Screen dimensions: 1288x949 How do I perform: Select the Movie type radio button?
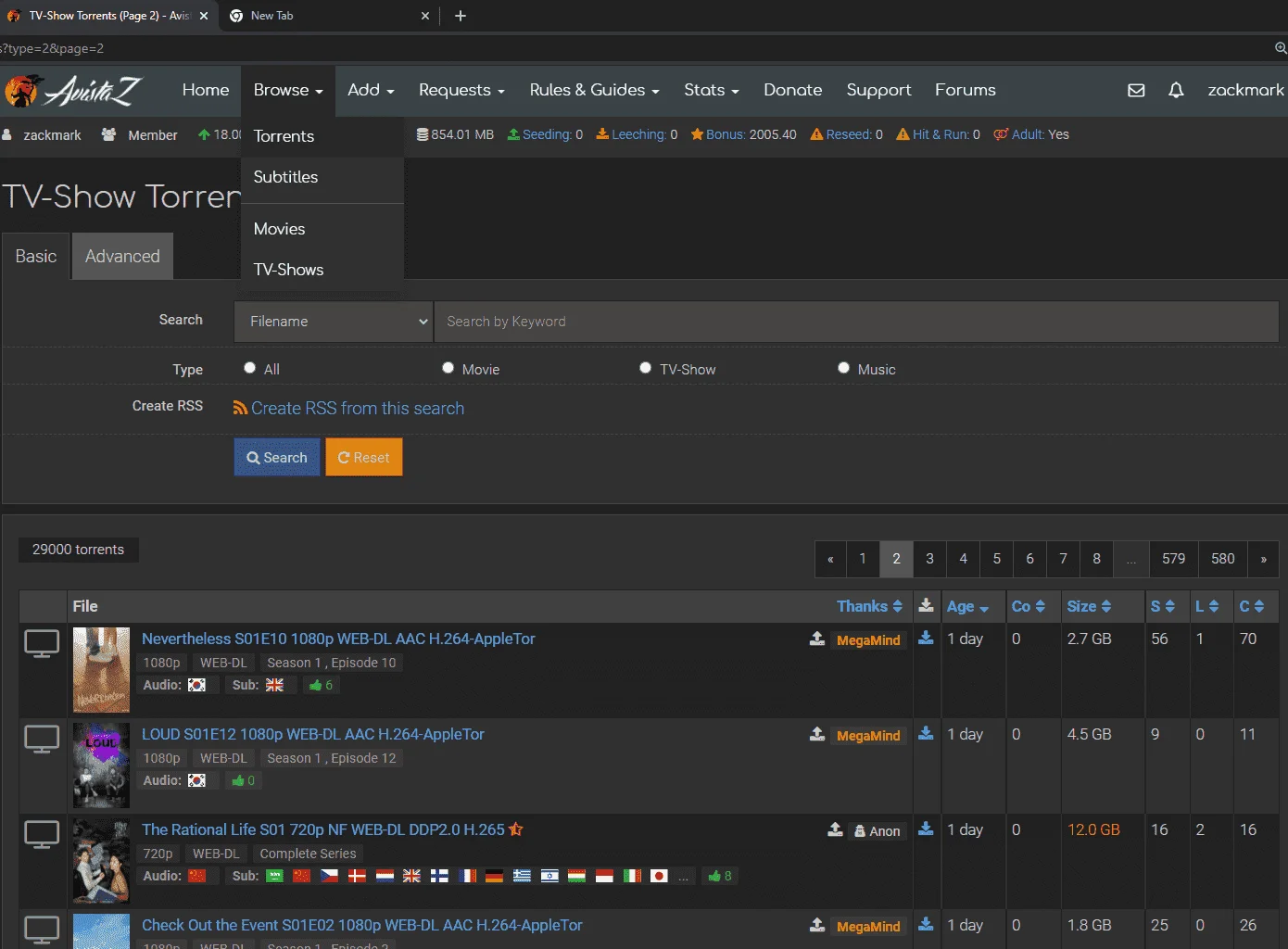point(448,368)
